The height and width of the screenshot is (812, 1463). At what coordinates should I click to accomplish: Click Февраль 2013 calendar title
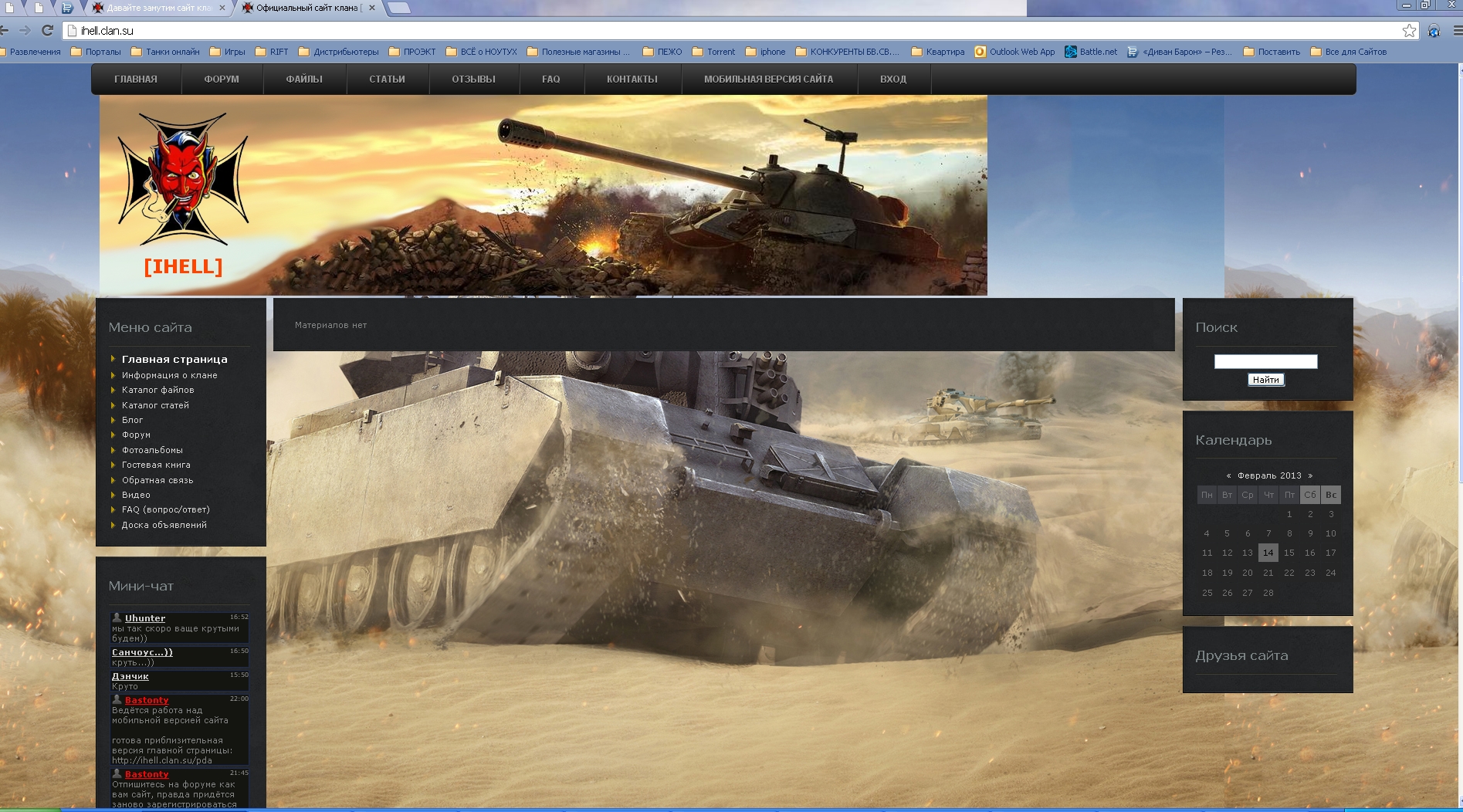pos(1269,475)
